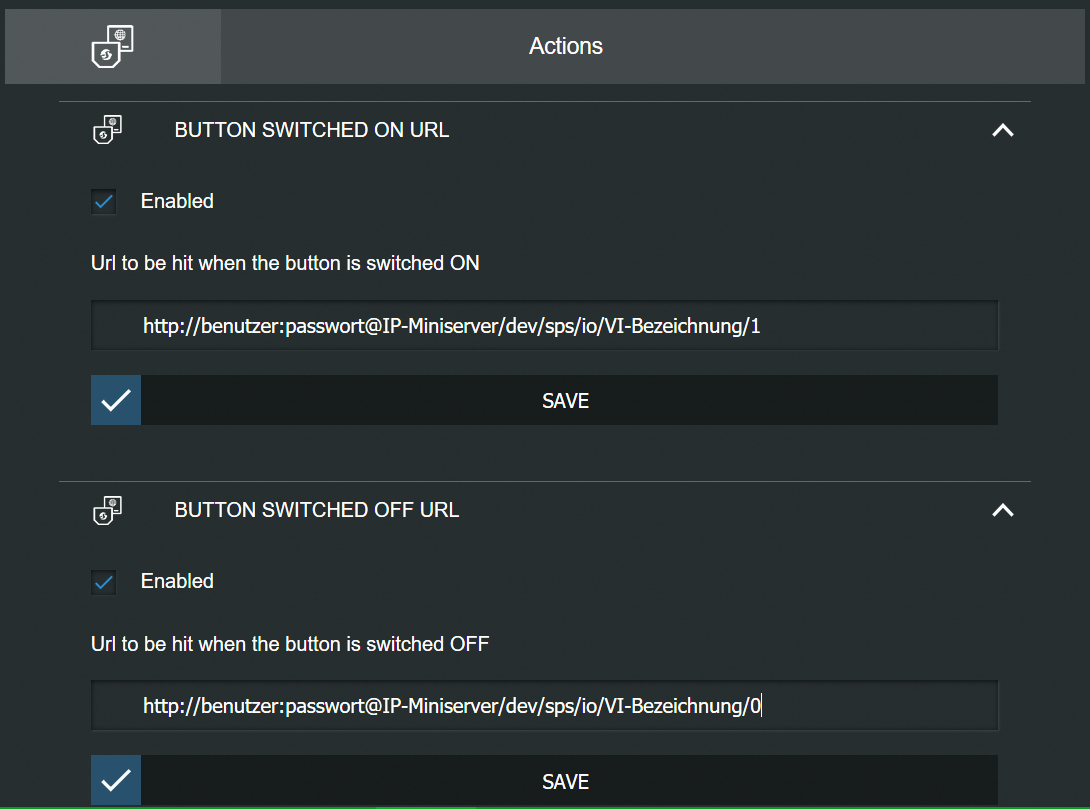The width and height of the screenshot is (1090, 809).
Task: Click the BUTTON SWITCHED ON URL header title
Action: (x=312, y=130)
